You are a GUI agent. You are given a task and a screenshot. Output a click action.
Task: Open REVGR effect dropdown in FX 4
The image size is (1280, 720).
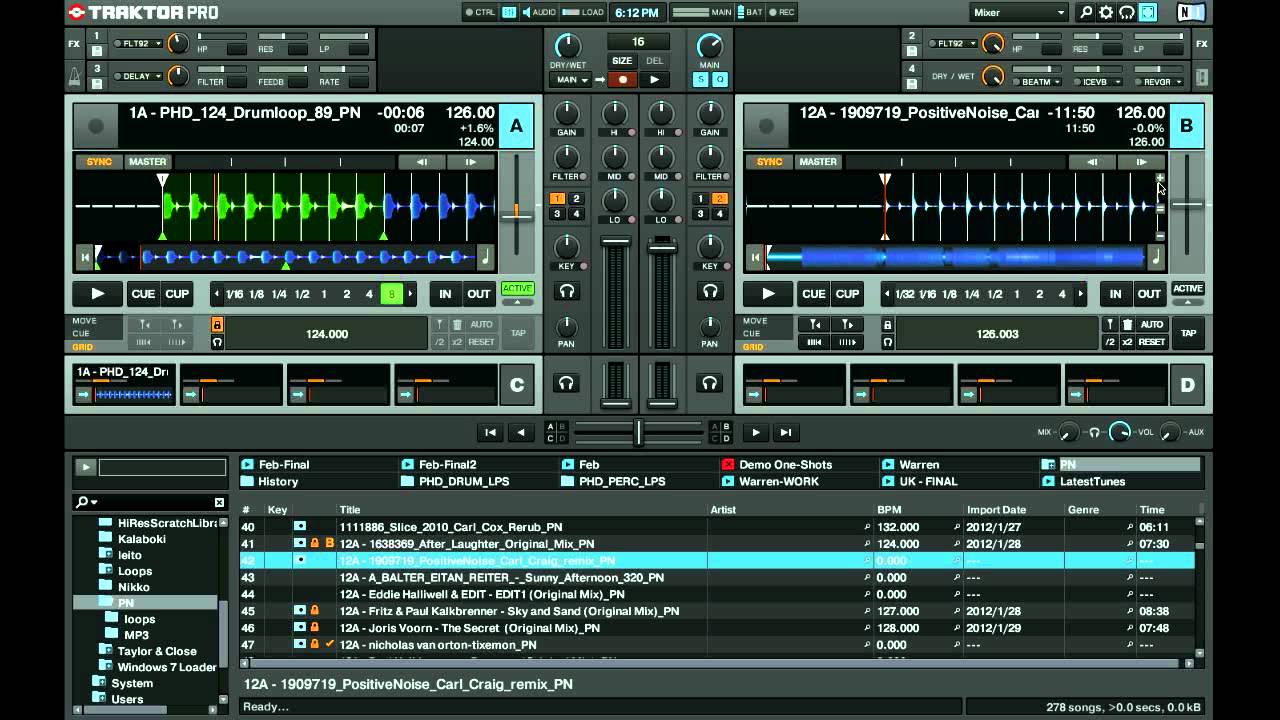[x=1160, y=82]
